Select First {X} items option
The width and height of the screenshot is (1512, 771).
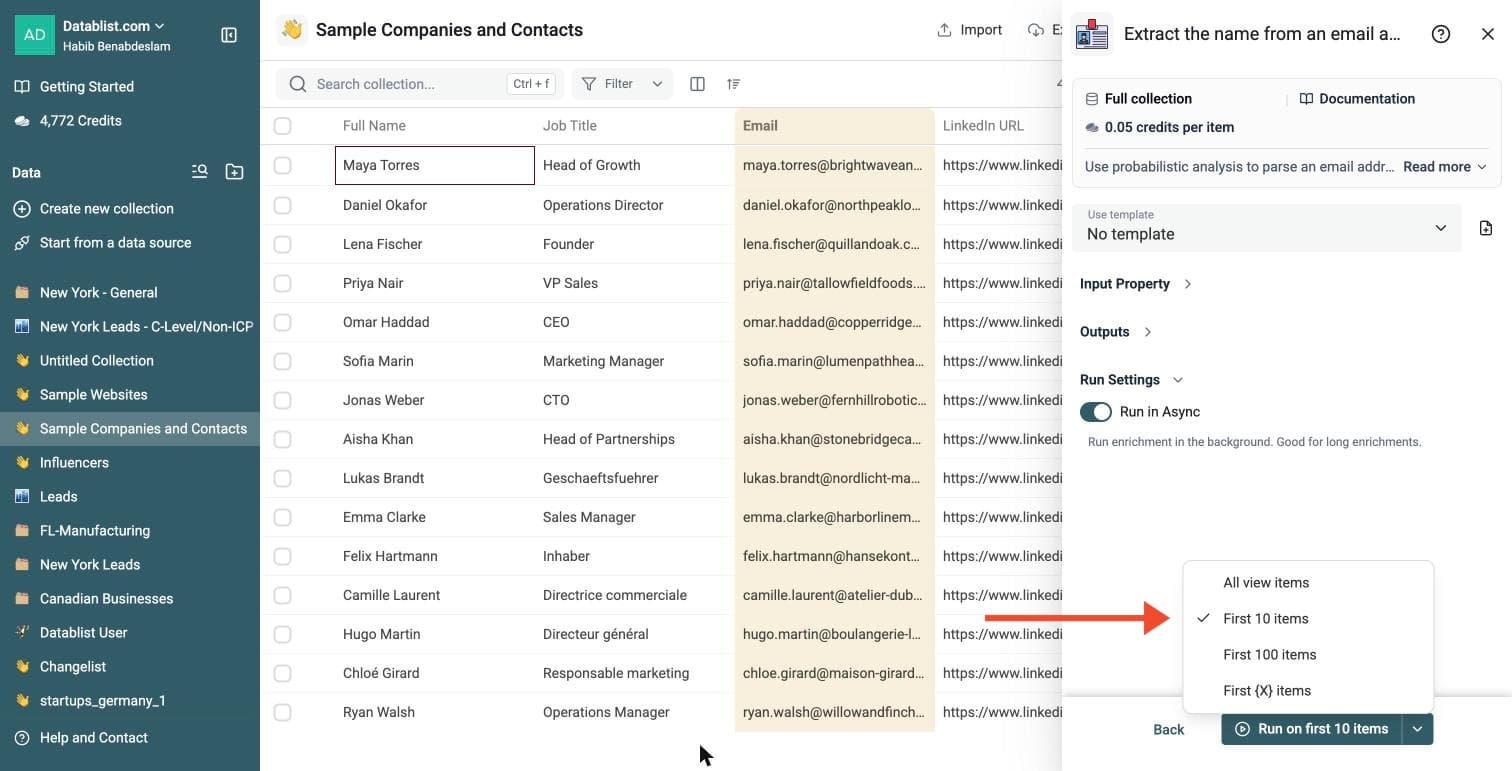(x=1308, y=691)
